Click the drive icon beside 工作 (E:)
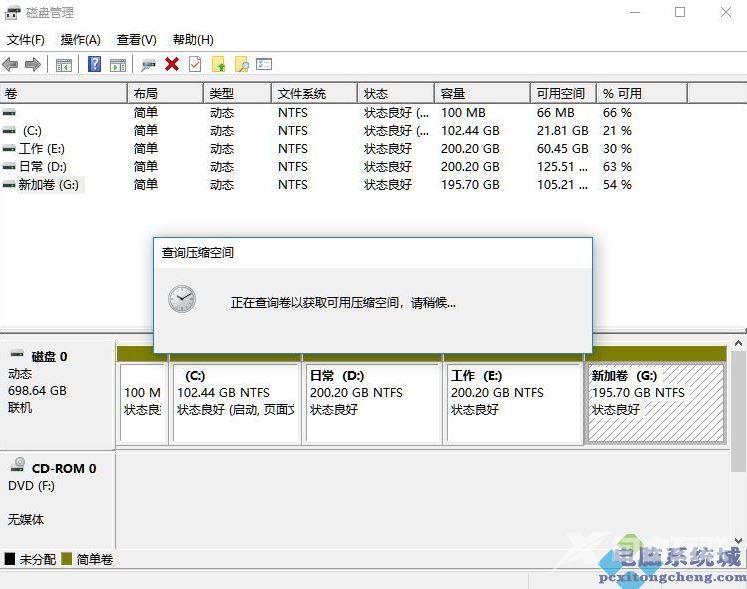 9,149
